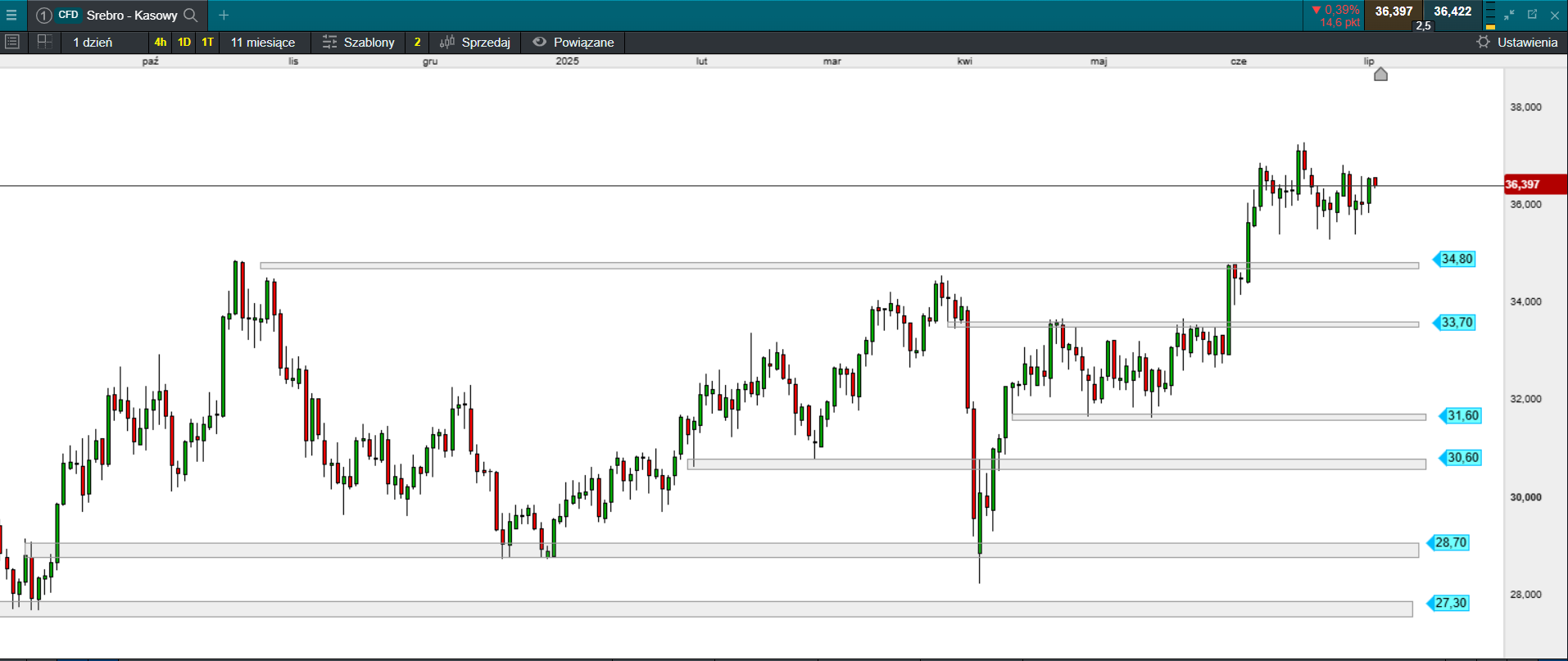Switch to the 1T timeframe
Image resolution: width=1568 pixels, height=661 pixels.
point(208,43)
